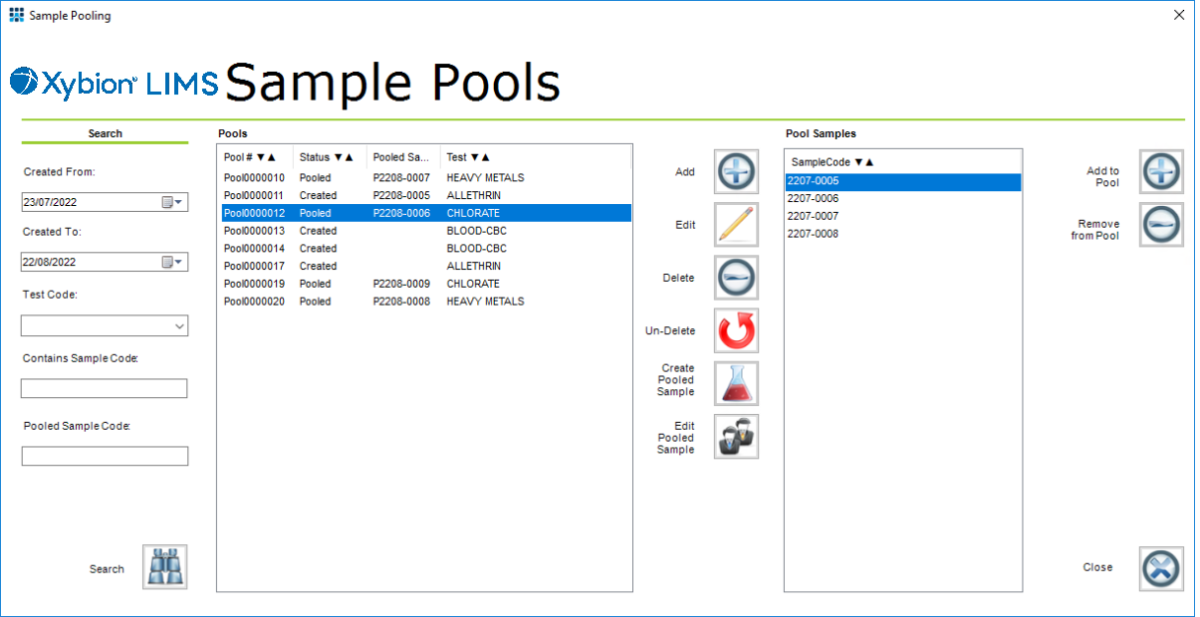The height and width of the screenshot is (617, 1200).
Task: Select the Edit pool pencil icon
Action: [x=736, y=224]
